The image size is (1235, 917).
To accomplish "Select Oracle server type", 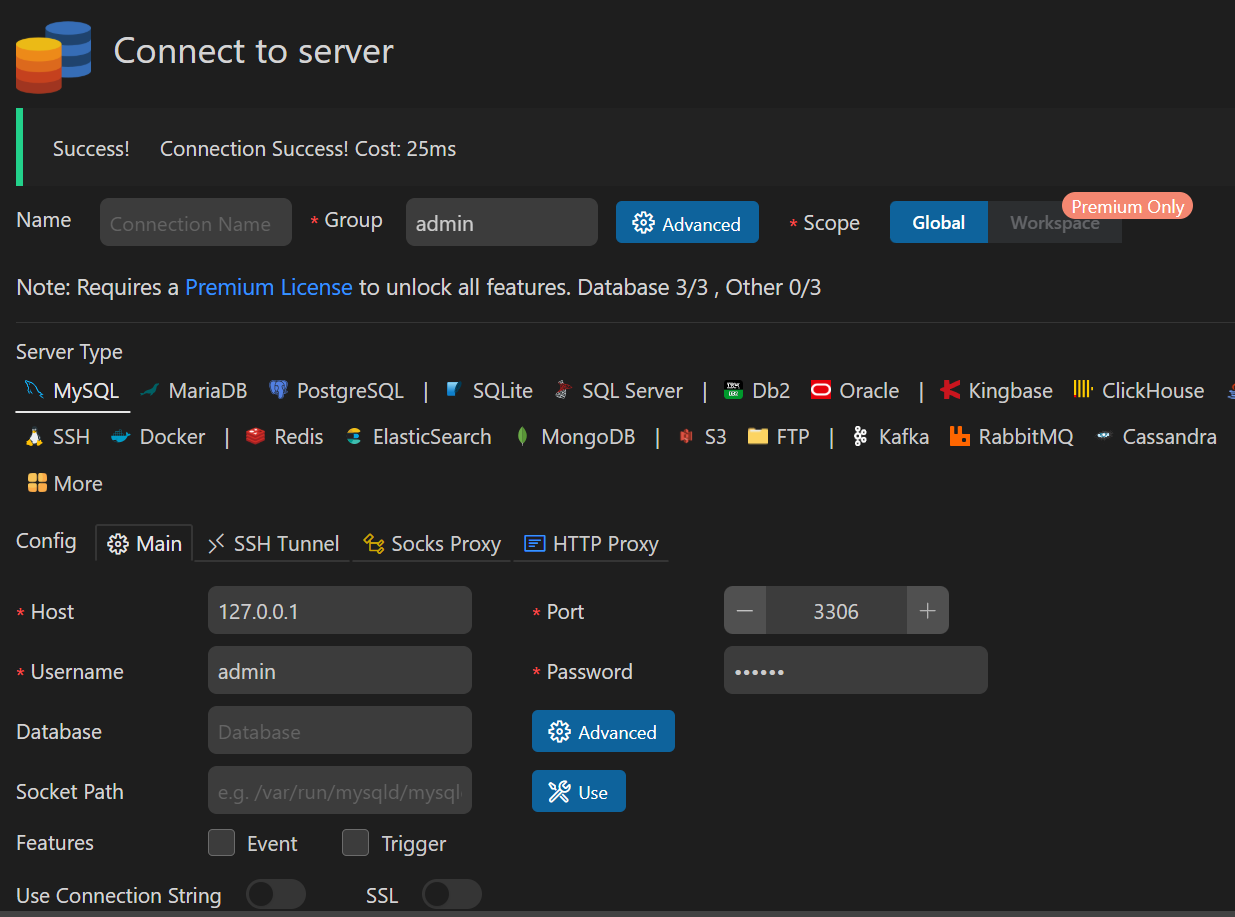I will tap(855, 391).
